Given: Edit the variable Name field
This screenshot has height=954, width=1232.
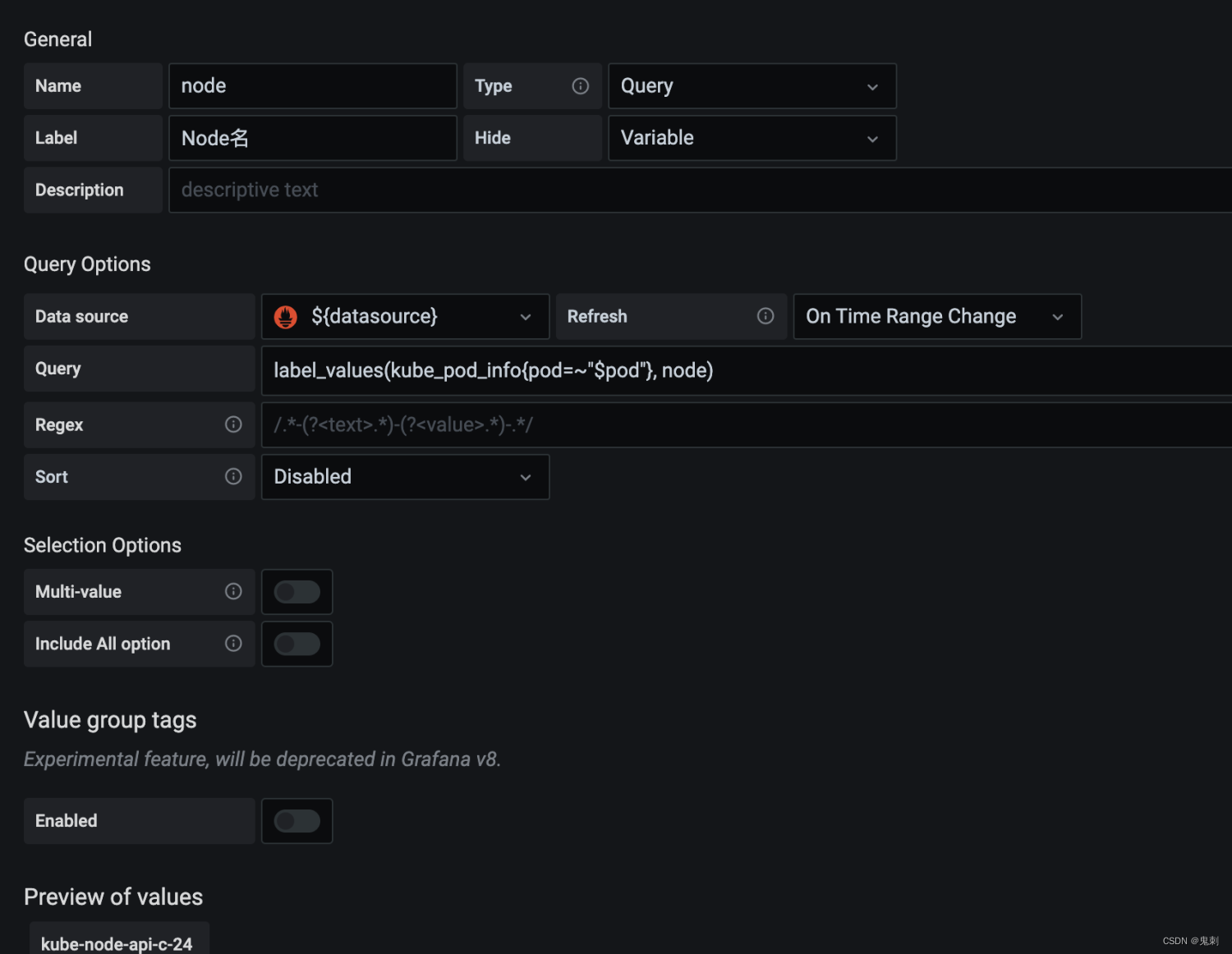Looking at the screenshot, I should click(x=312, y=85).
